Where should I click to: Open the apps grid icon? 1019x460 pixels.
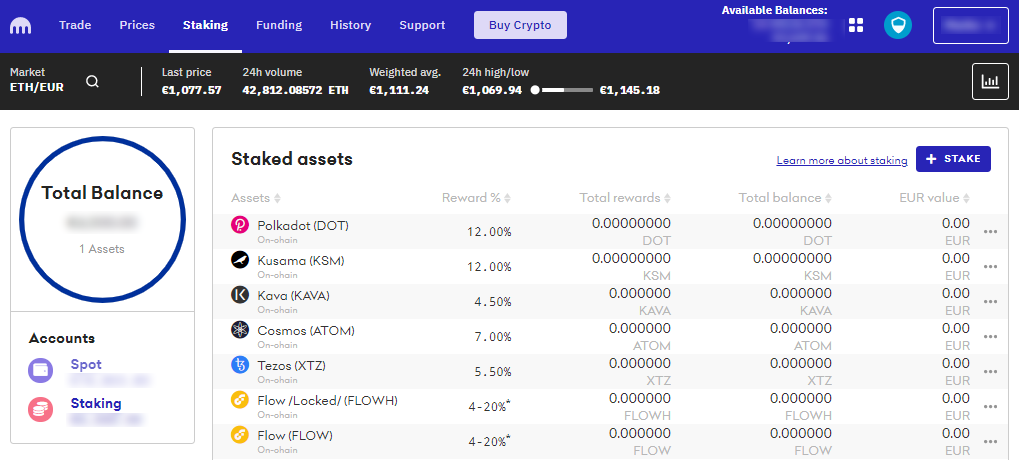(x=856, y=26)
